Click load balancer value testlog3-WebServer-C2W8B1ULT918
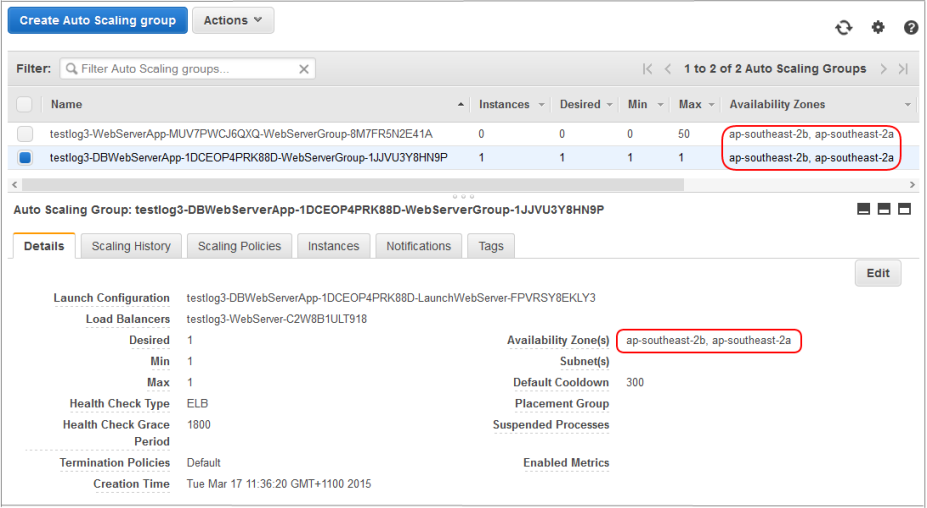 [x=277, y=319]
